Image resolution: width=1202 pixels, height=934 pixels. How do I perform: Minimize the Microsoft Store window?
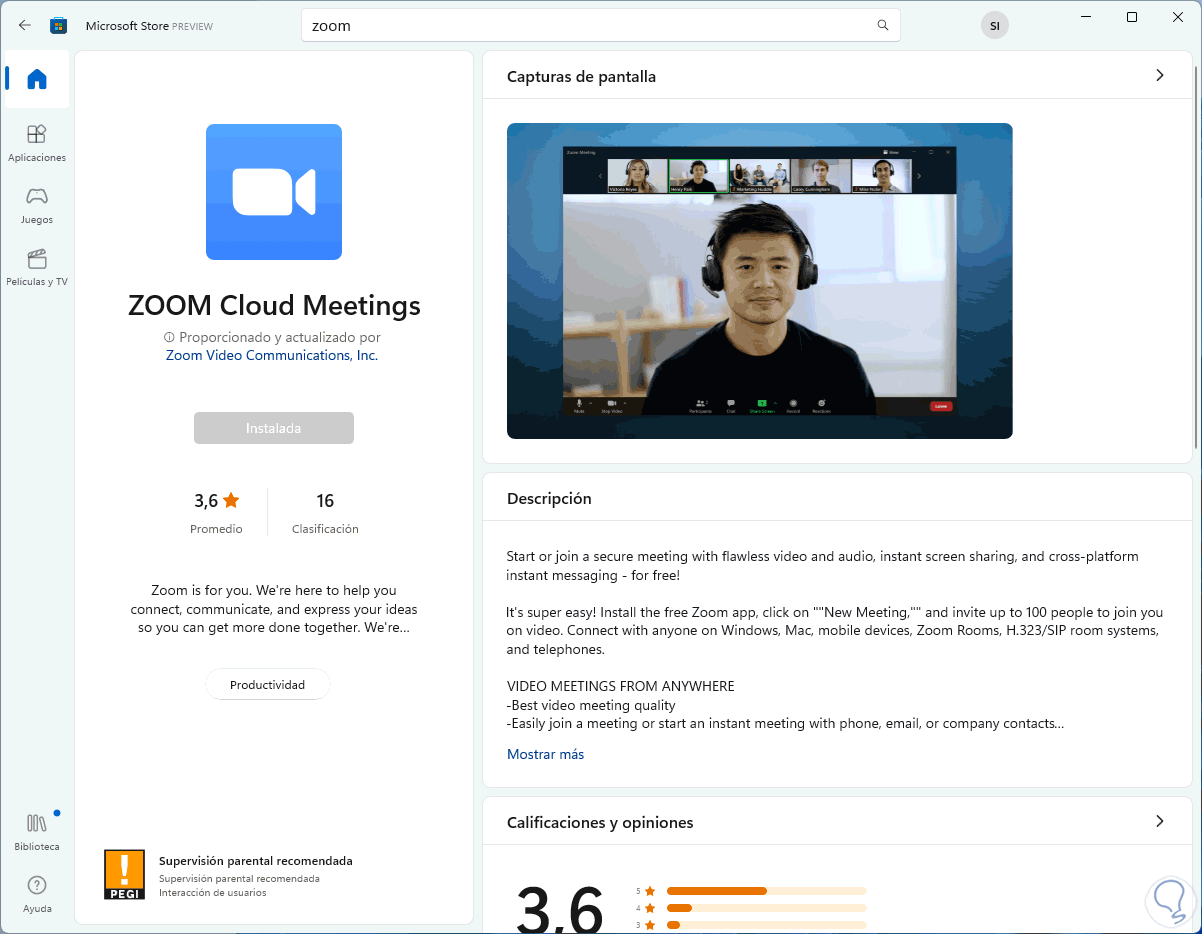tap(1086, 17)
